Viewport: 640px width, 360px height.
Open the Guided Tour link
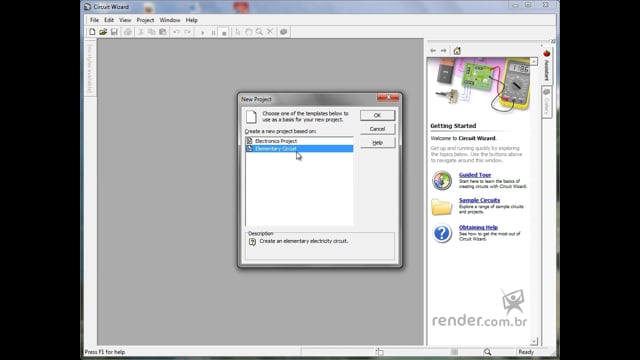point(475,175)
